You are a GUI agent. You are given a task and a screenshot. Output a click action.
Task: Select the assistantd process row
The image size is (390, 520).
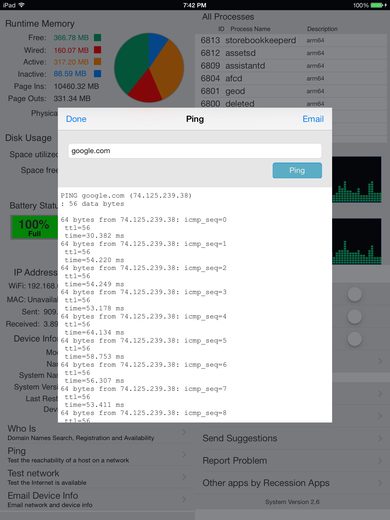[x=292, y=66]
